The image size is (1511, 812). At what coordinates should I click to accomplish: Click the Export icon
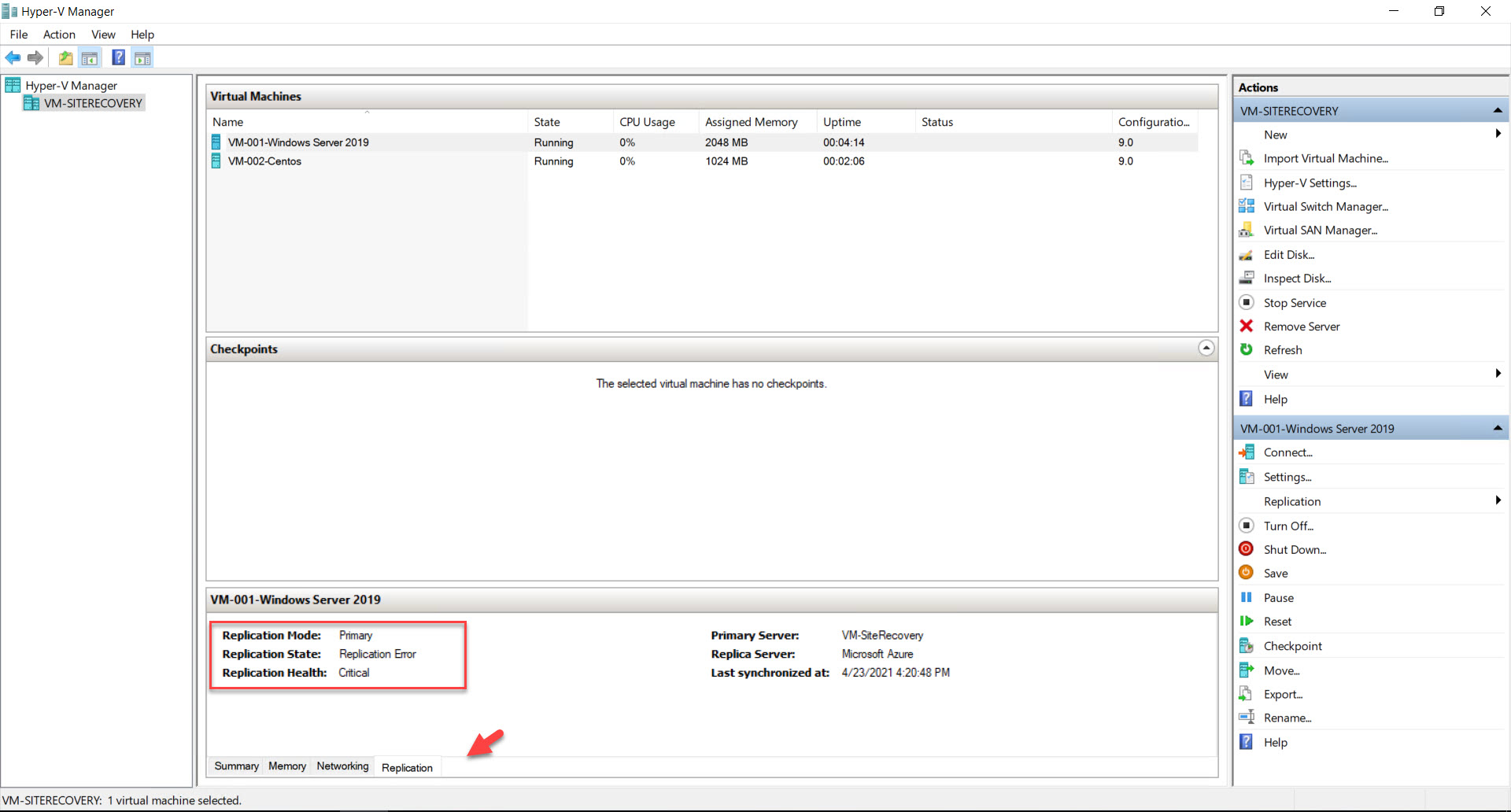(1247, 694)
